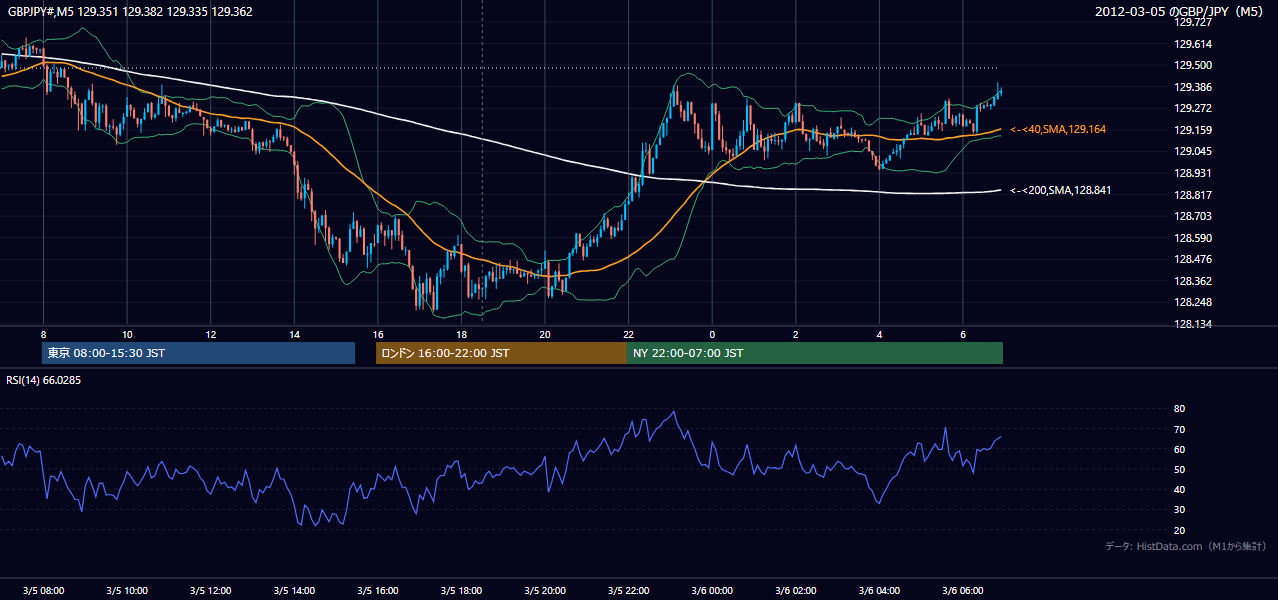
Task: Click the bottom time label 3/6 04:00
Action: 879,591
